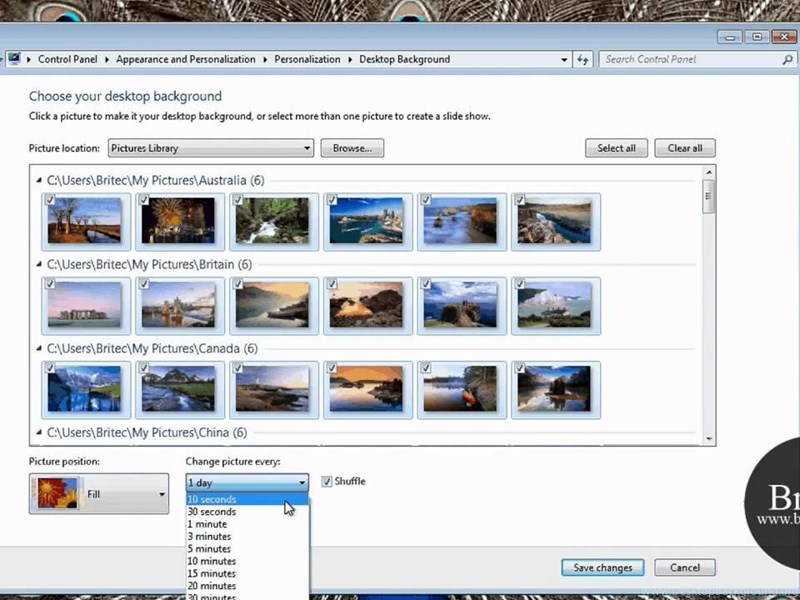Select the Australia sea stacks coastline thumbnail
Screen dimensions: 800x600
(462, 221)
